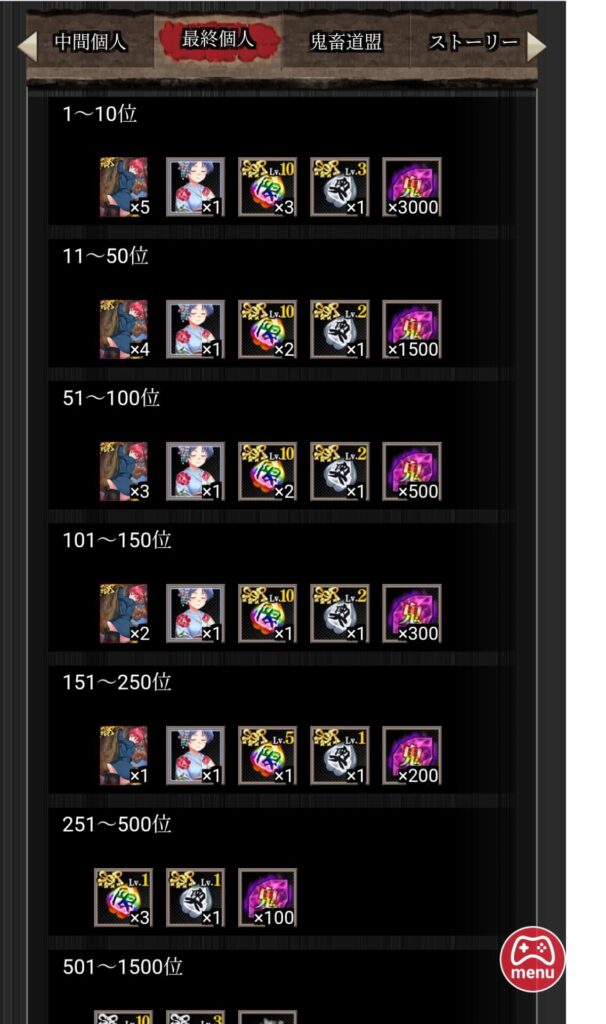Image resolution: width=606 pixels, height=1024 pixels.
Task: Select the 最終個人 tab
Action: tap(218, 39)
